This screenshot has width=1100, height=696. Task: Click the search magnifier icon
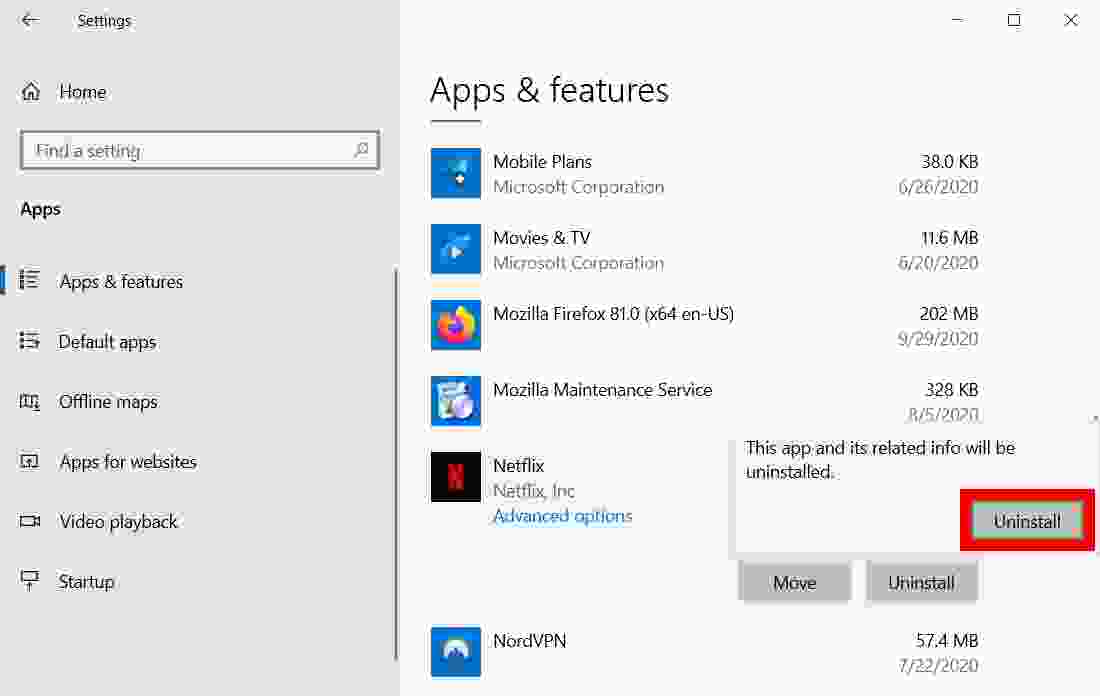(361, 149)
